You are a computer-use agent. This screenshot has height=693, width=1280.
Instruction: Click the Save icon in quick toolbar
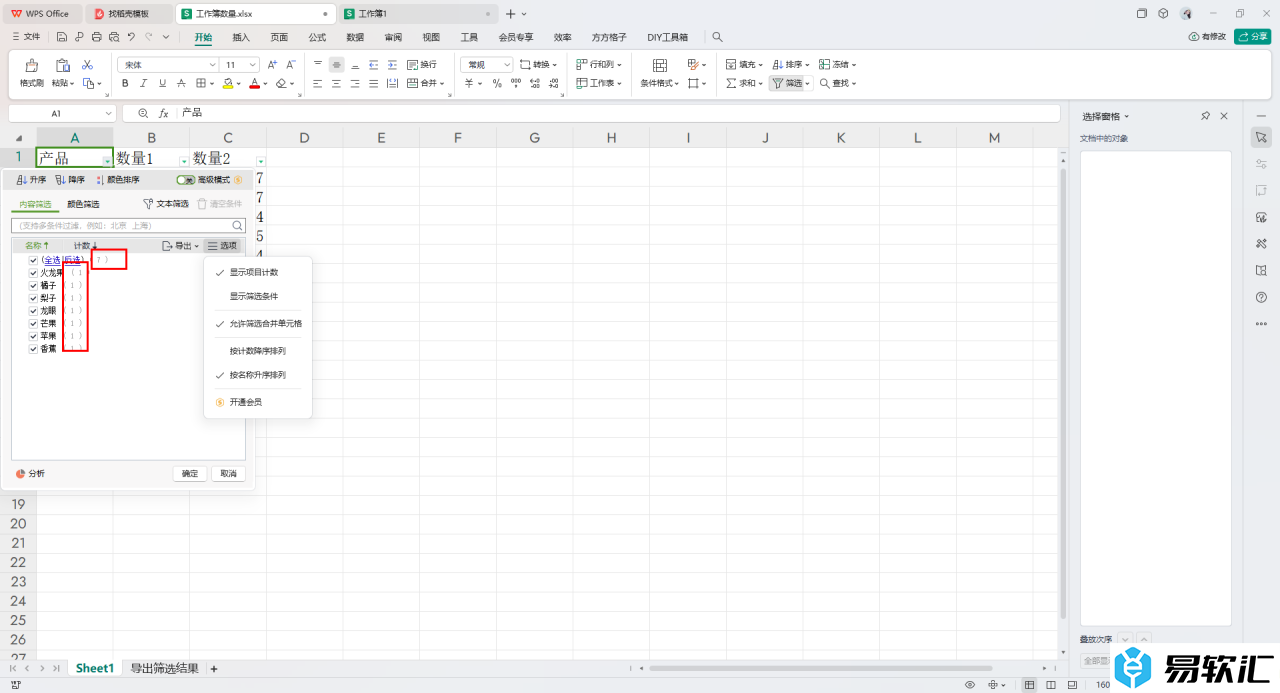(62, 37)
